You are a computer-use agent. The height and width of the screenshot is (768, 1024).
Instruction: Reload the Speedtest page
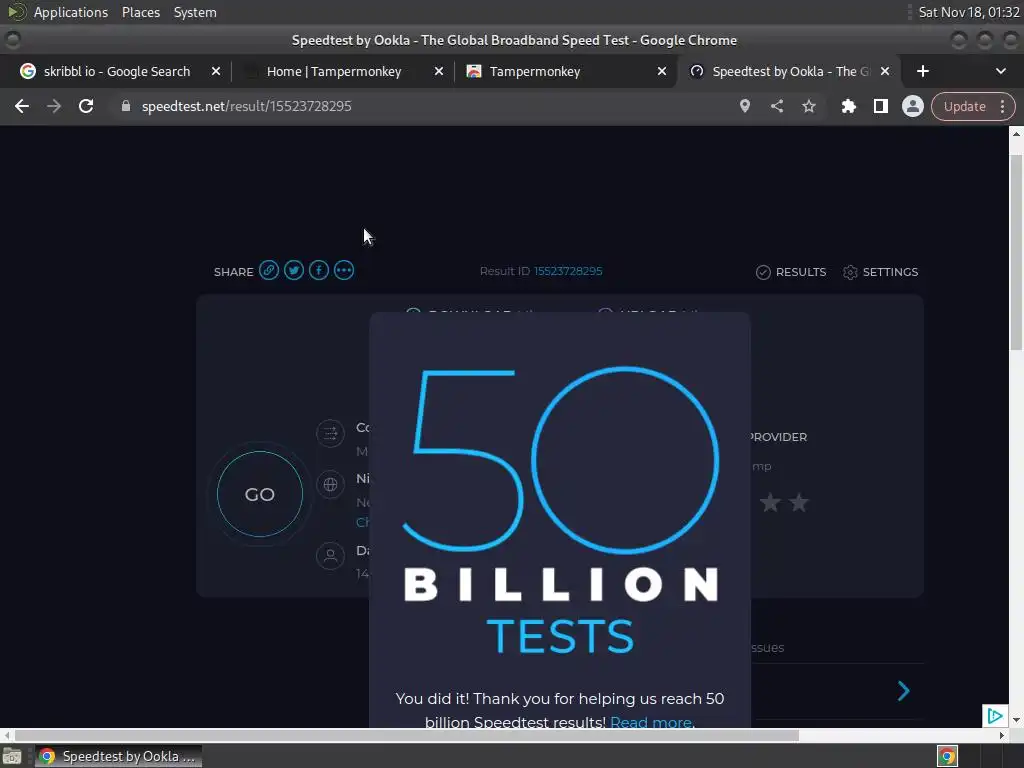point(86,106)
